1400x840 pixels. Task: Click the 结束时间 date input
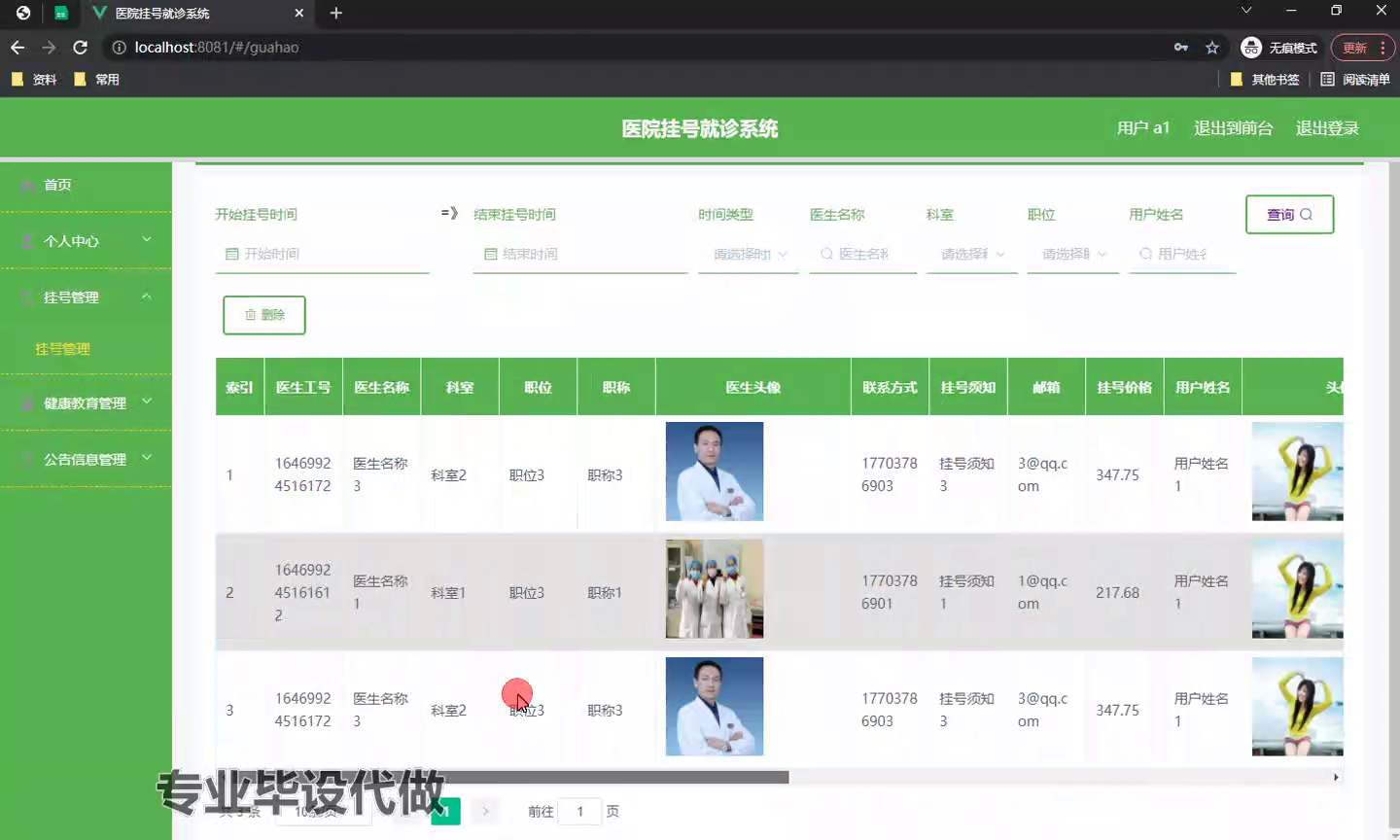tap(580, 254)
